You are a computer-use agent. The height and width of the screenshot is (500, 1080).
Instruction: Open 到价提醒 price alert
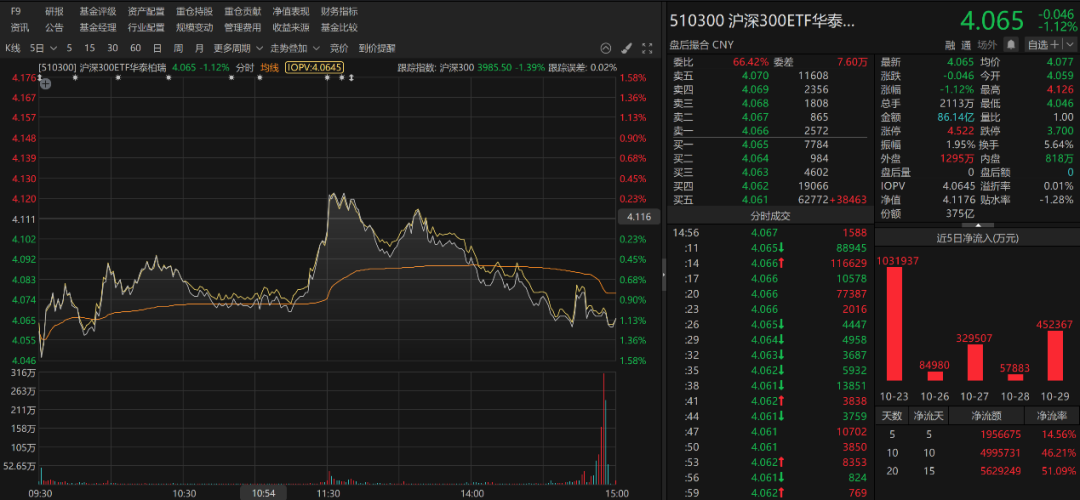point(377,48)
